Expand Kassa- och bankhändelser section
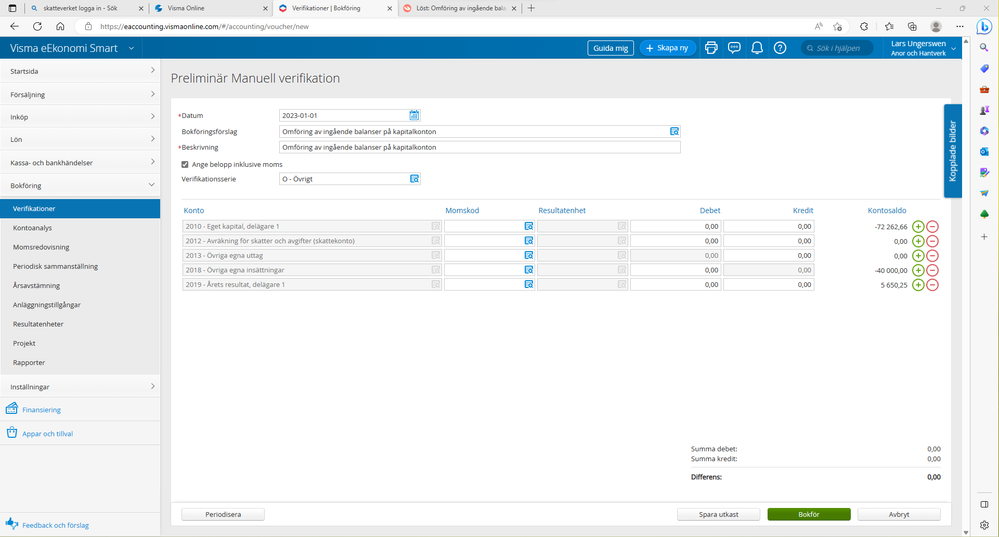The width and height of the screenshot is (999, 537). pos(80,162)
